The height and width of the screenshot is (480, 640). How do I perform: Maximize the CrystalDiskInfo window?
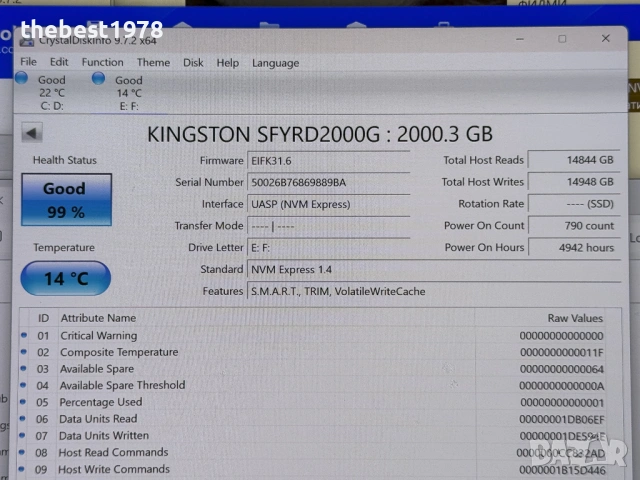pos(562,39)
